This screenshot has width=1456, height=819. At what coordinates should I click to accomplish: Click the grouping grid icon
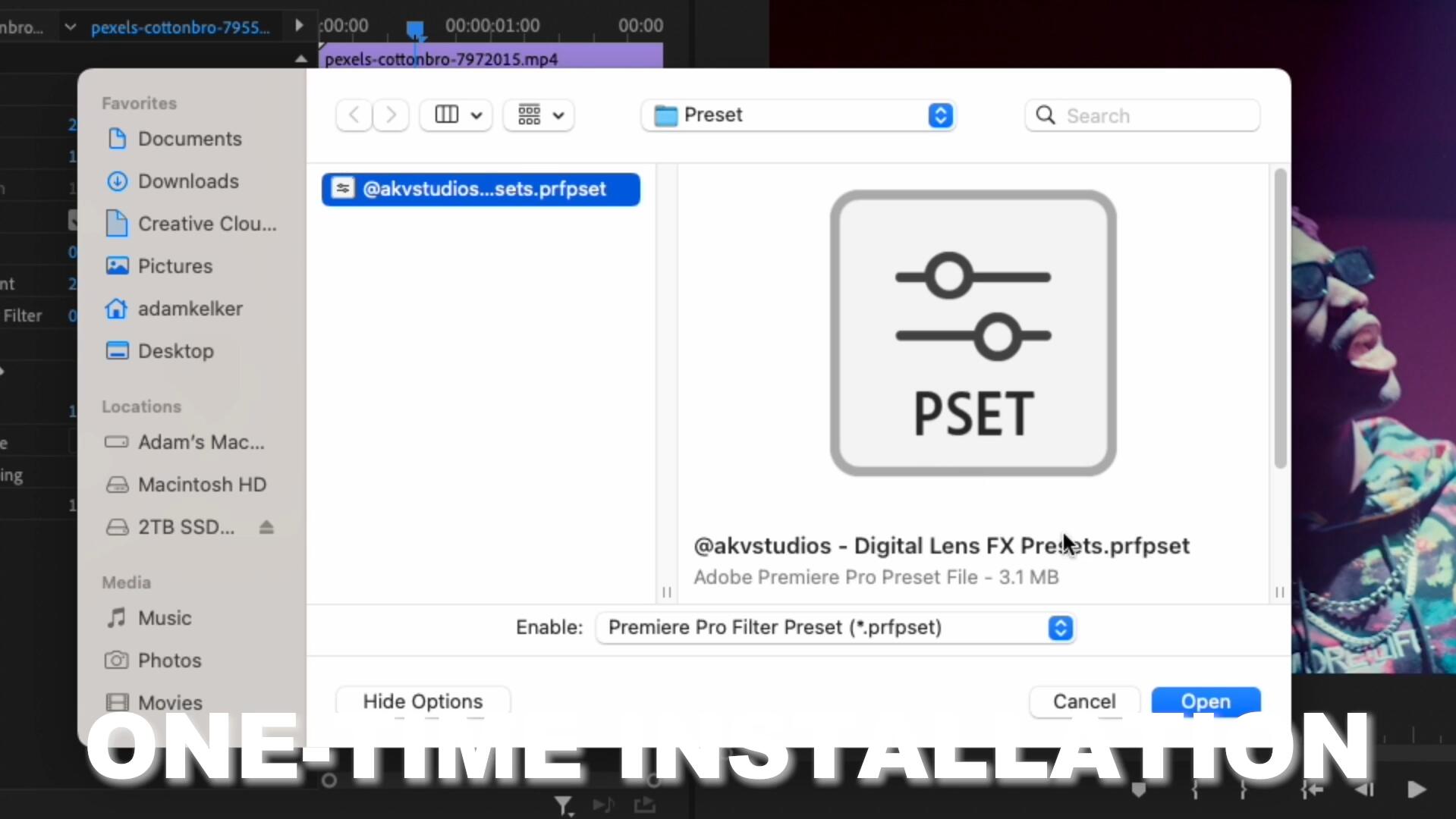(x=529, y=115)
